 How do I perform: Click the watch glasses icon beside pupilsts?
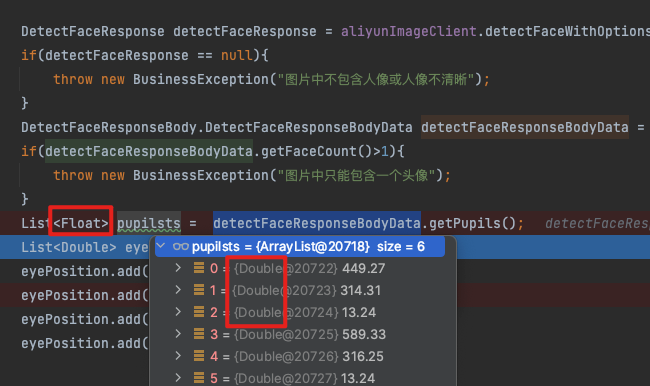[x=181, y=247]
